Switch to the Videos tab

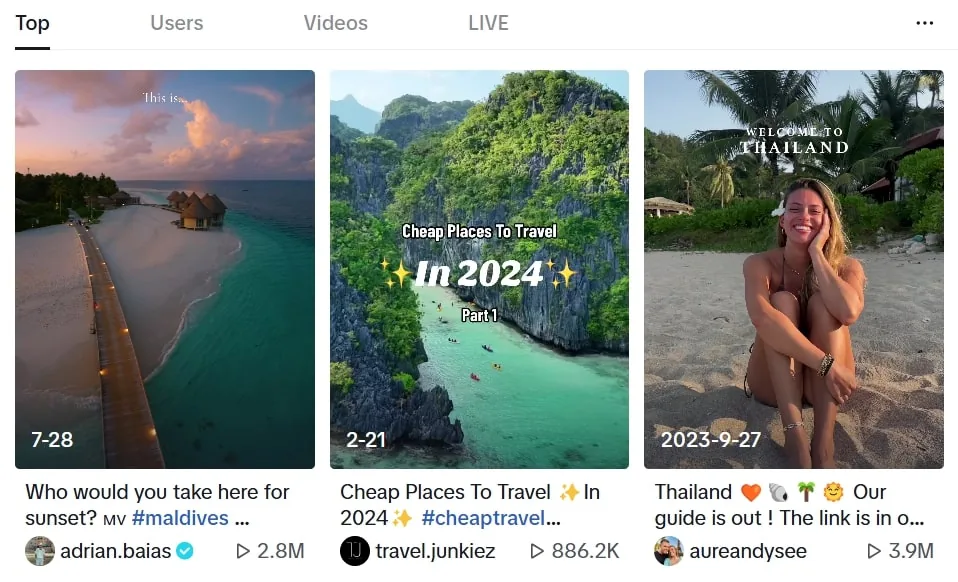(334, 22)
